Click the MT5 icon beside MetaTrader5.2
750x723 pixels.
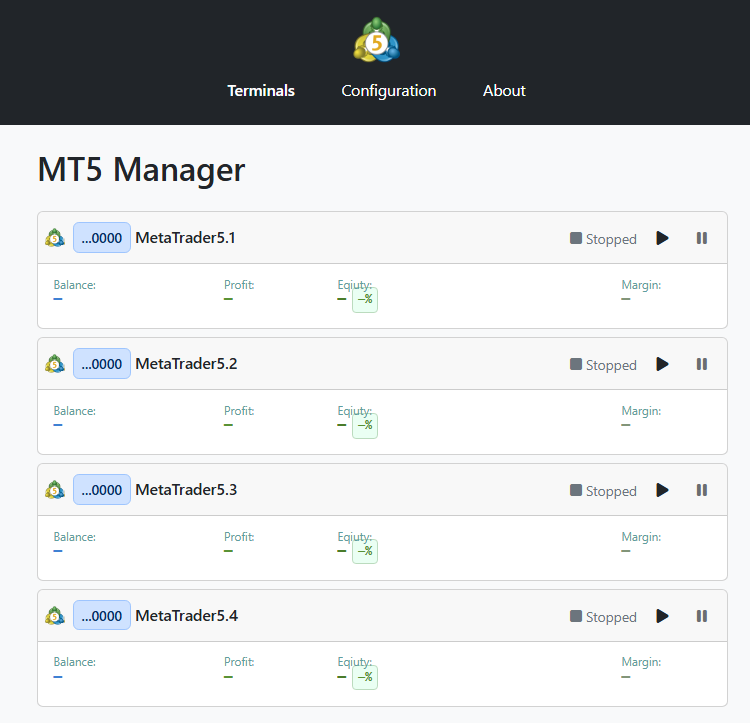[x=55, y=364]
